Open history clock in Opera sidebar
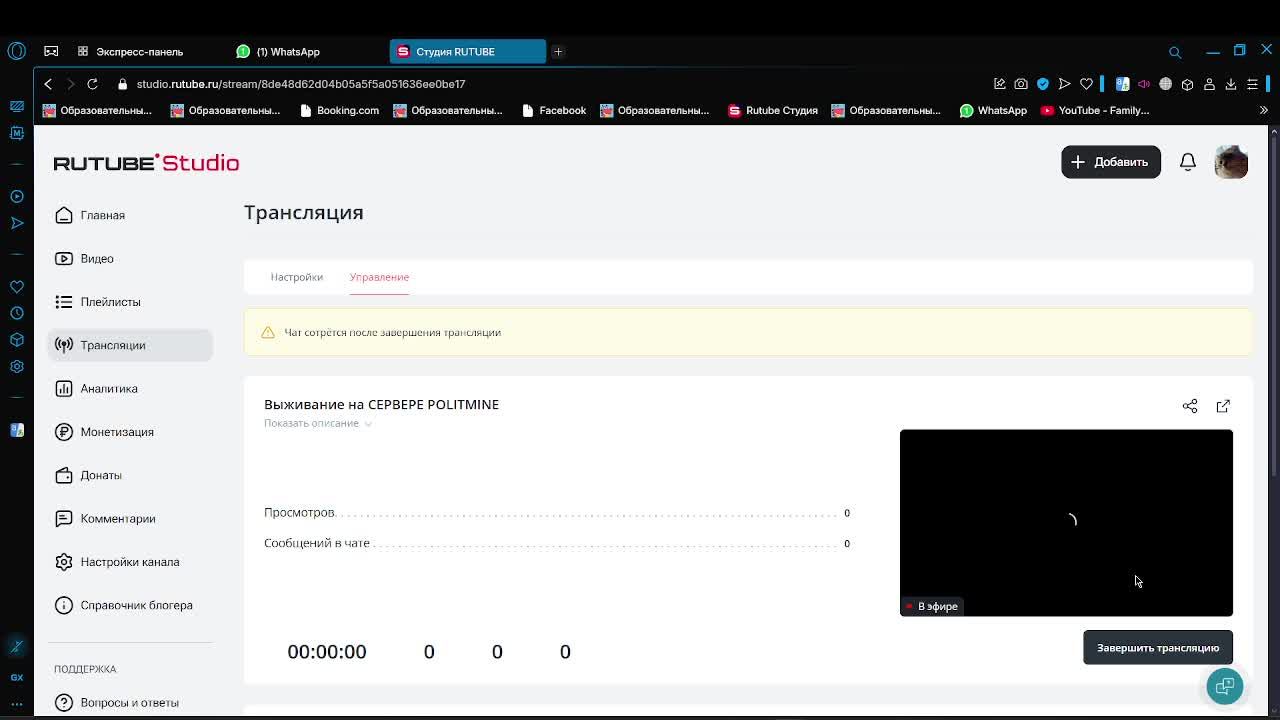 17,313
